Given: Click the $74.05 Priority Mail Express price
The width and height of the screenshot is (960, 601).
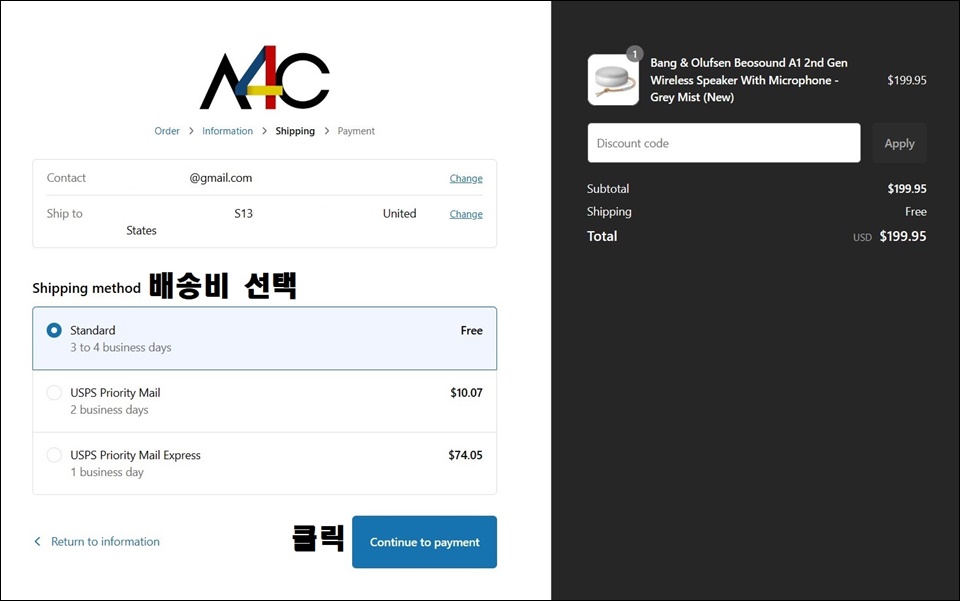Looking at the screenshot, I should (x=465, y=455).
